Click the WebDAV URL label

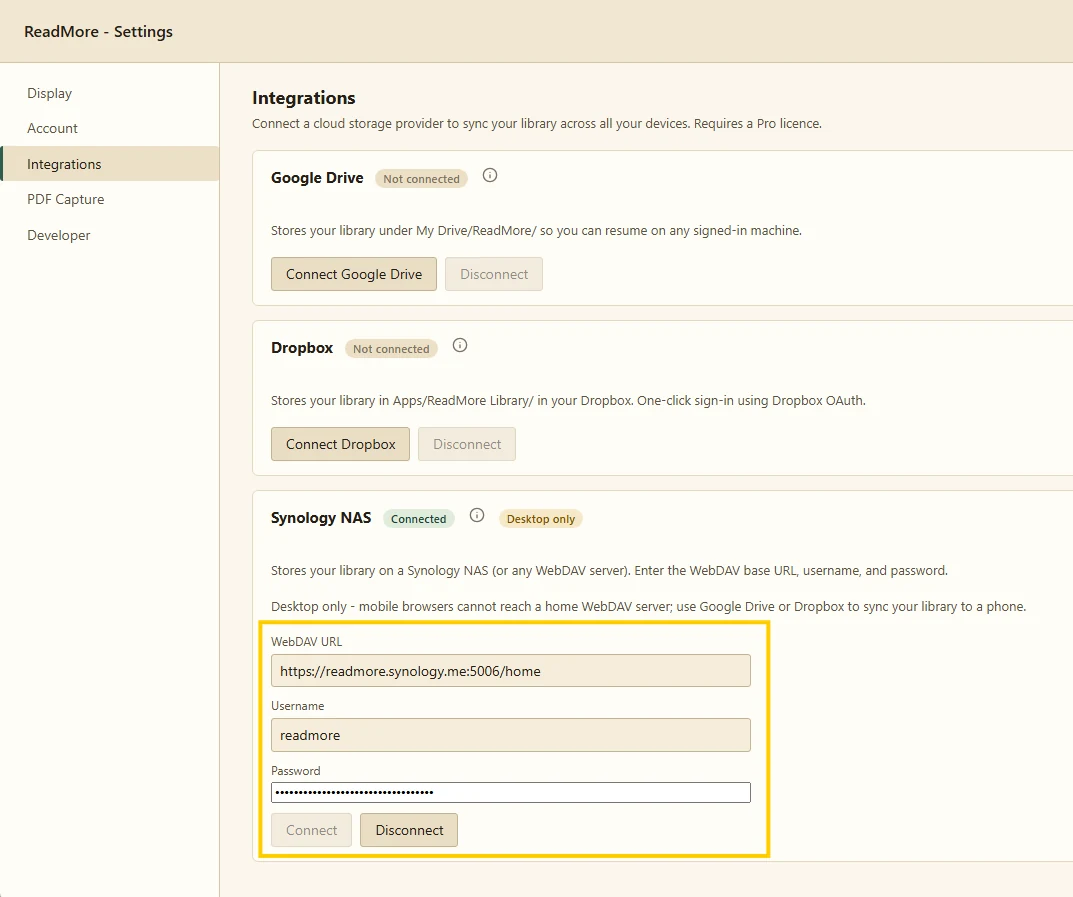pyautogui.click(x=307, y=642)
